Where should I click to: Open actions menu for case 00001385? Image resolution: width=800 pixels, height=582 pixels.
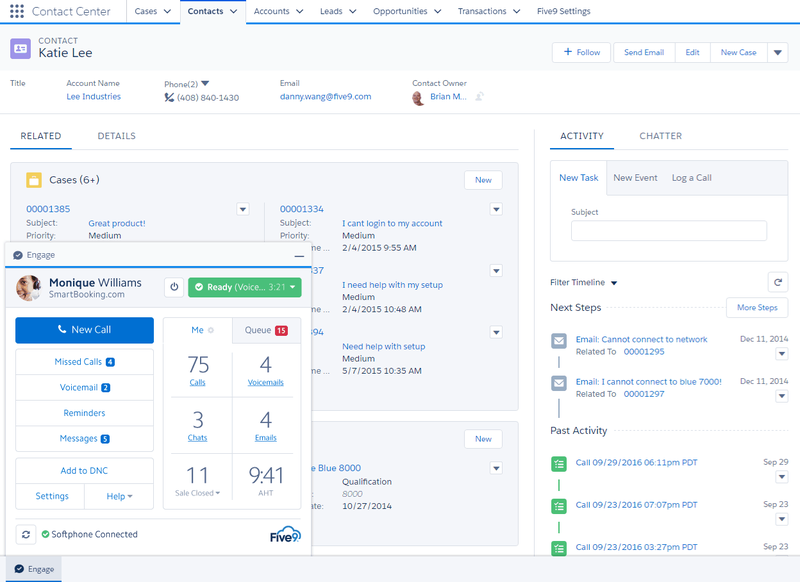[x=243, y=209]
